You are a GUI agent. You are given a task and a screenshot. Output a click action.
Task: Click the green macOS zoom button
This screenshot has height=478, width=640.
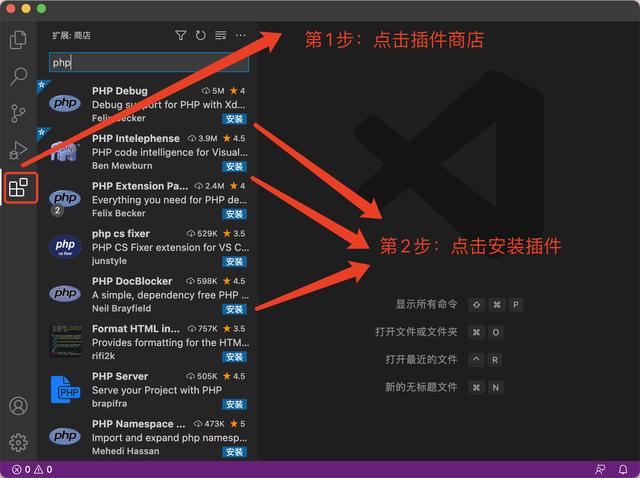pos(41,9)
